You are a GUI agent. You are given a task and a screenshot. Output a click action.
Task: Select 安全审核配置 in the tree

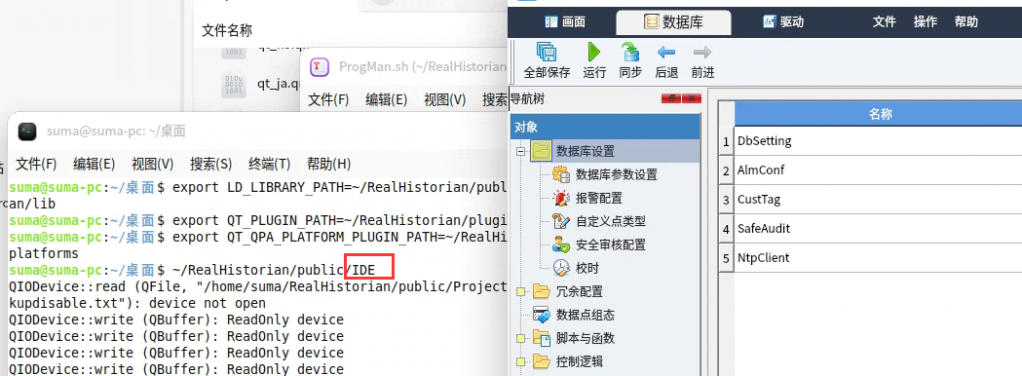[610, 245]
